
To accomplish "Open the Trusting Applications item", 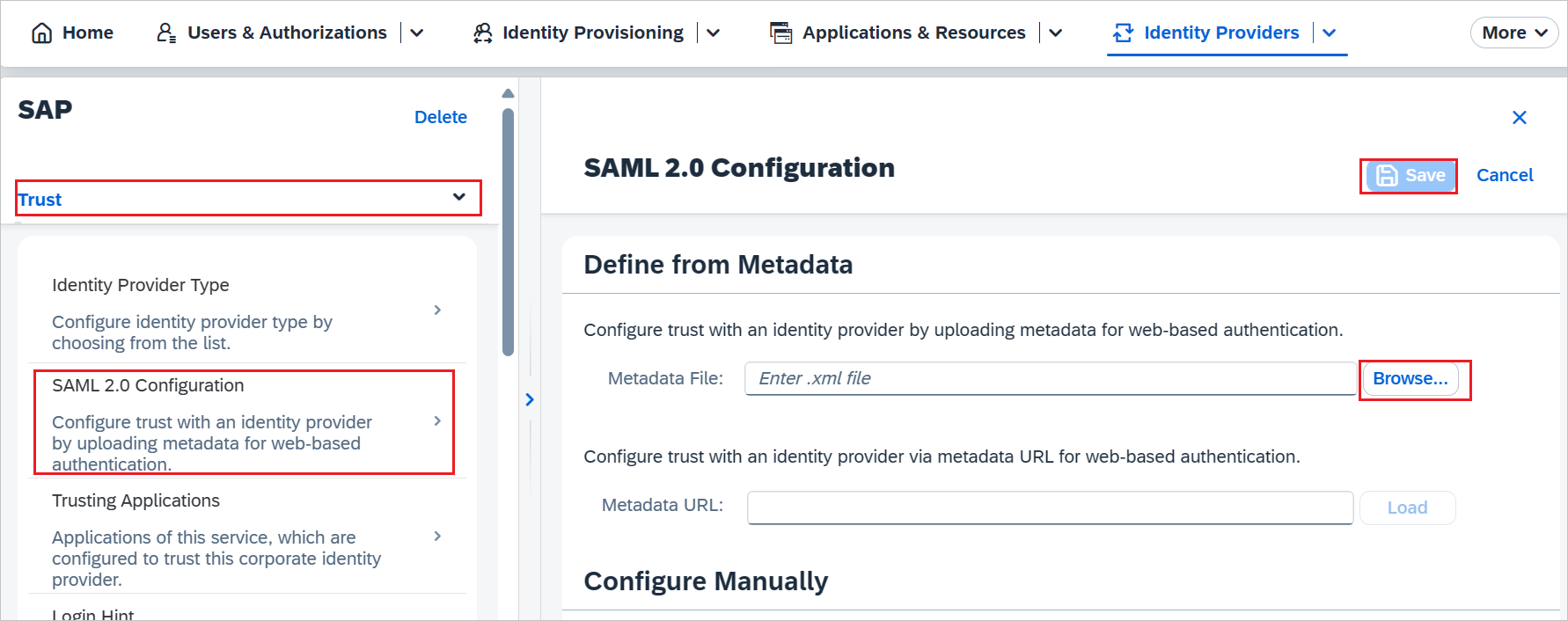I will coord(246,537).
